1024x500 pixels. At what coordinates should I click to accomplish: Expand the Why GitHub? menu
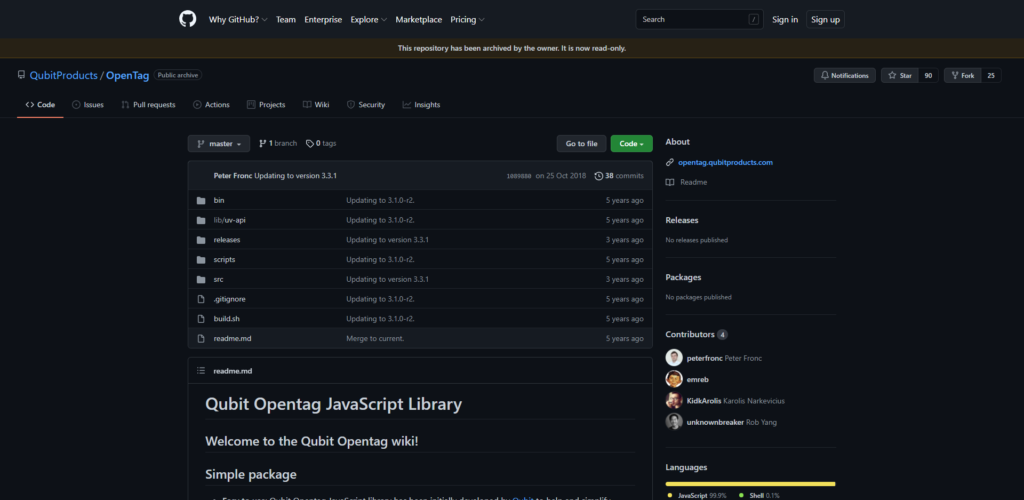point(238,20)
